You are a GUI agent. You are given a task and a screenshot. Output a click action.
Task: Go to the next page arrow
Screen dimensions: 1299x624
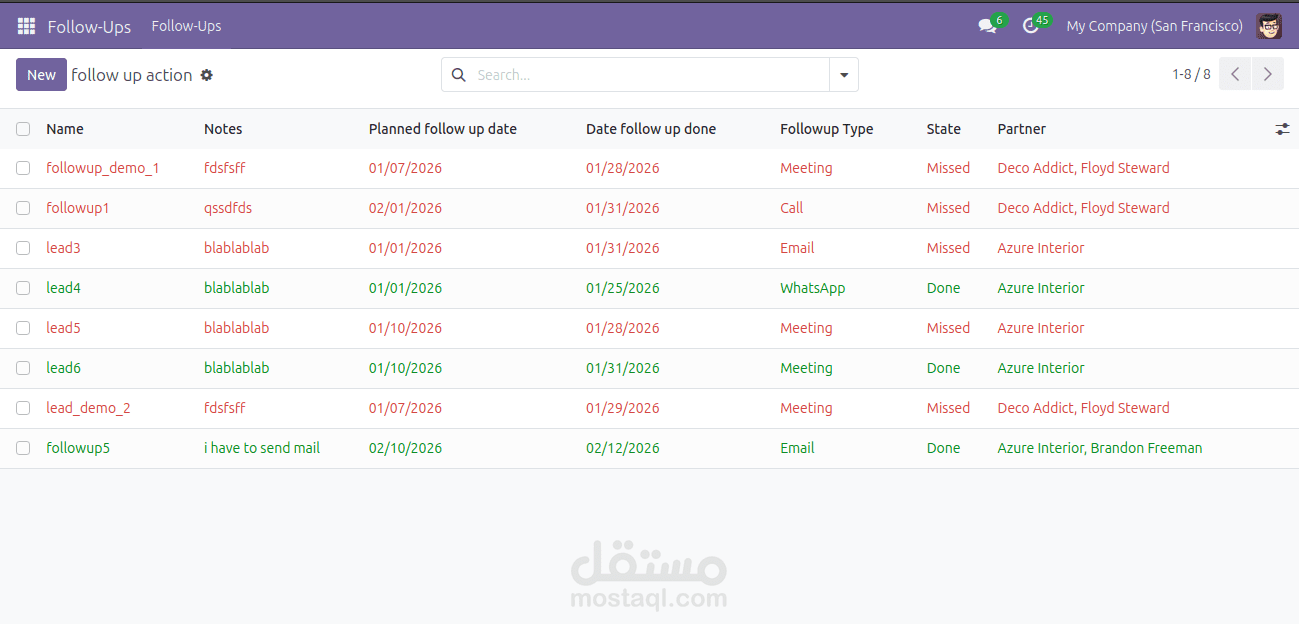click(1268, 74)
